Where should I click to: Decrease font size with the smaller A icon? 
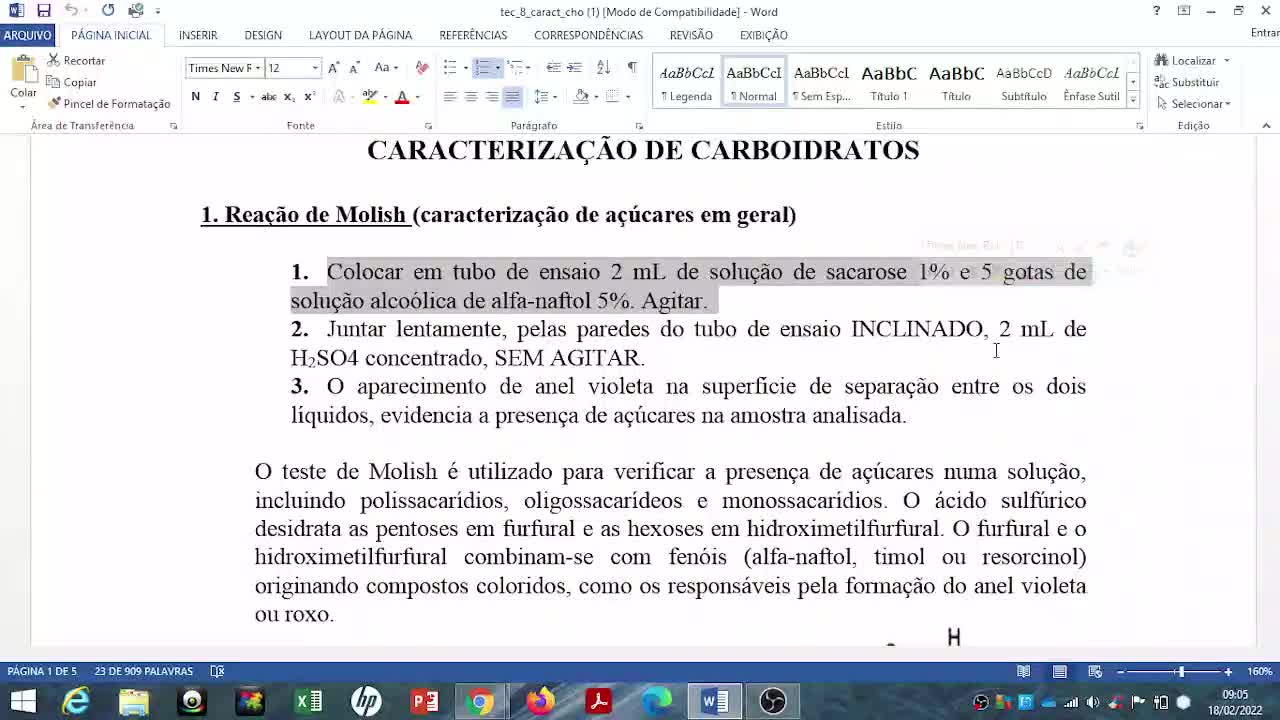[x=354, y=68]
